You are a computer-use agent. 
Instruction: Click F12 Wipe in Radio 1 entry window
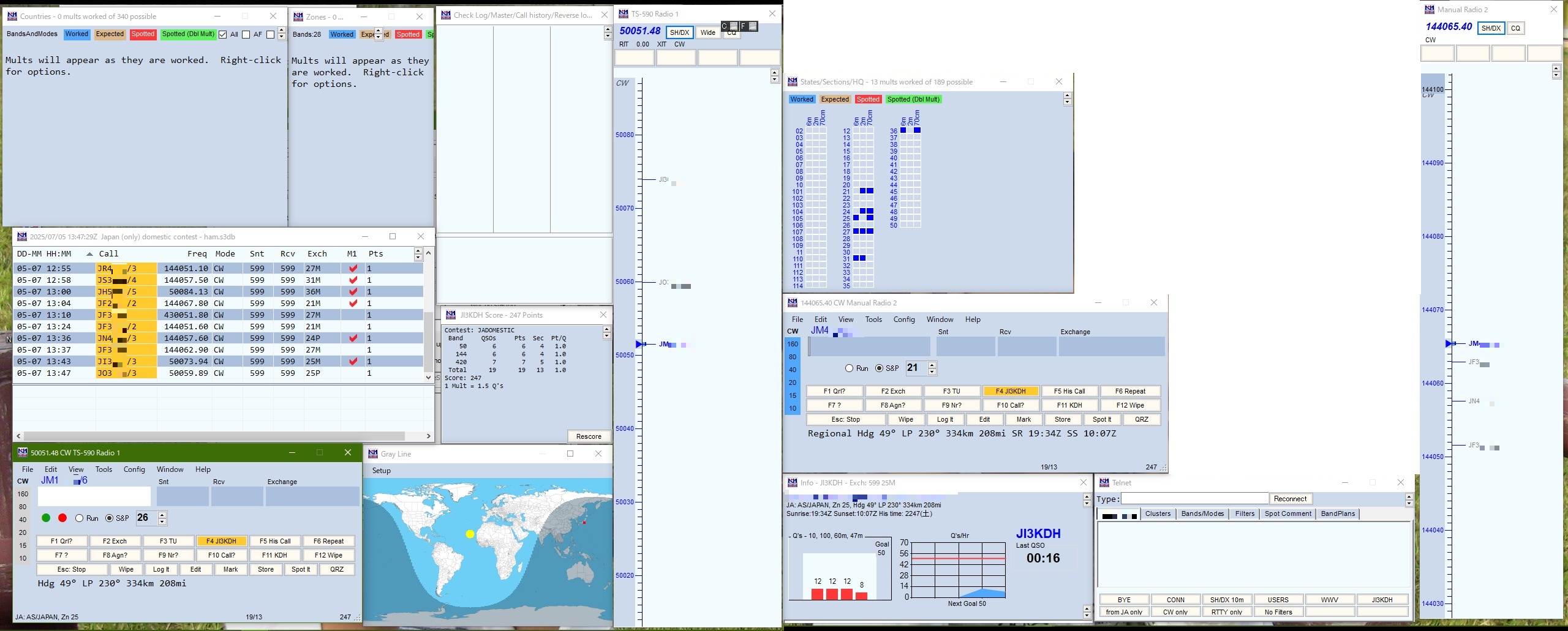(328, 555)
